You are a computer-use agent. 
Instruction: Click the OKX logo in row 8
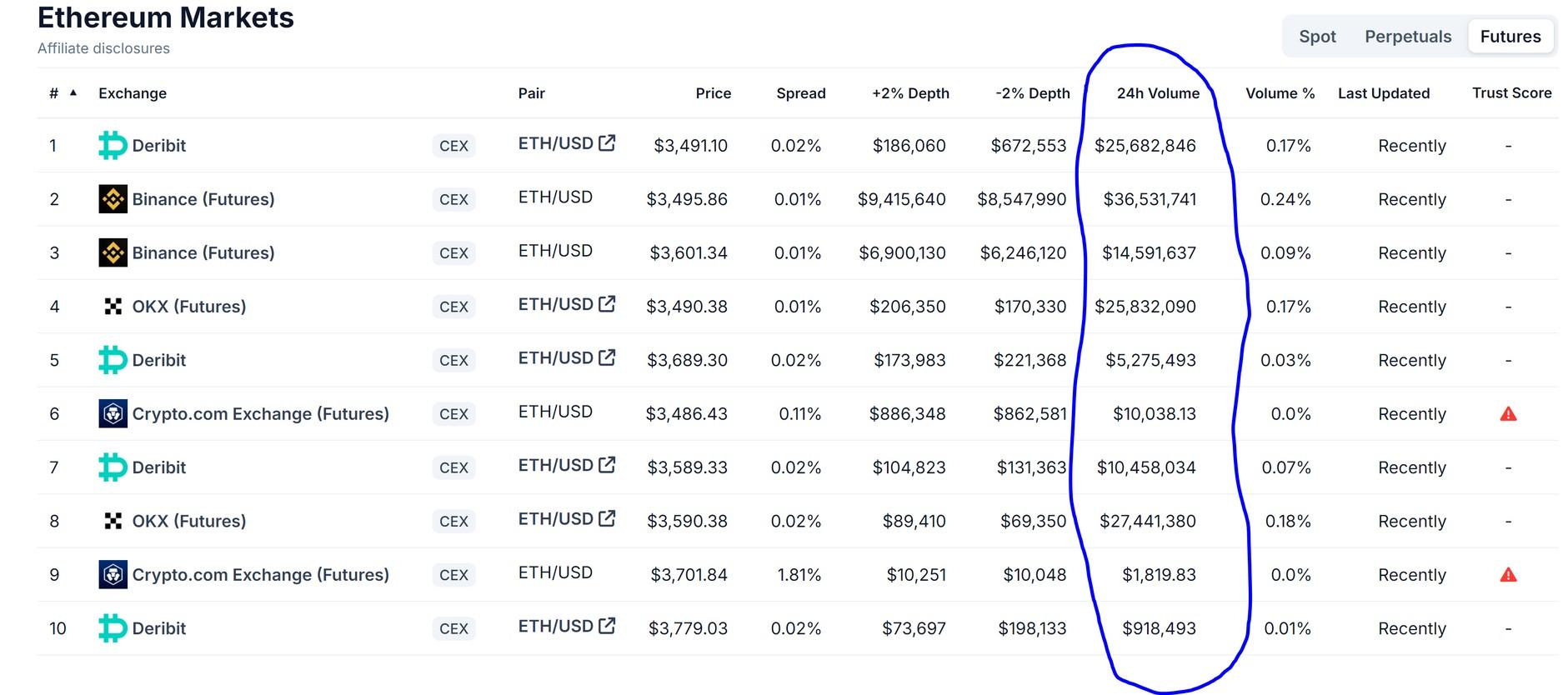point(113,522)
